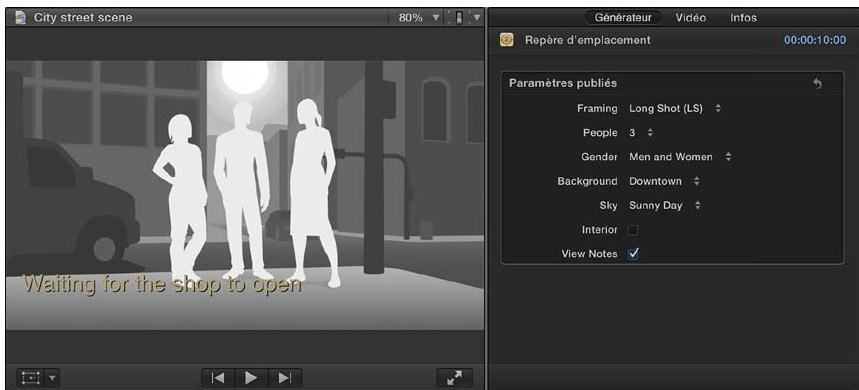Click the storyboard preview image in viewer
This screenshot has height=390, width=859.
click(x=245, y=195)
